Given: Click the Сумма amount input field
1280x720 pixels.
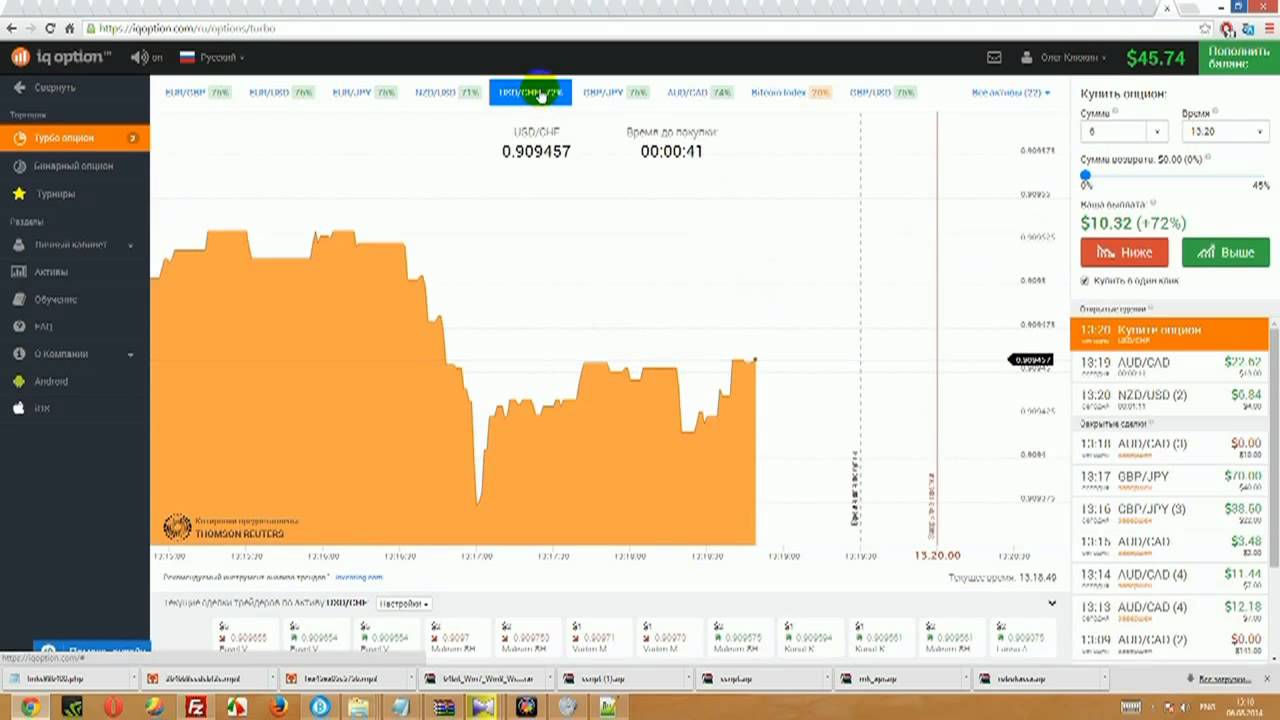Looking at the screenshot, I should [x=1114, y=131].
